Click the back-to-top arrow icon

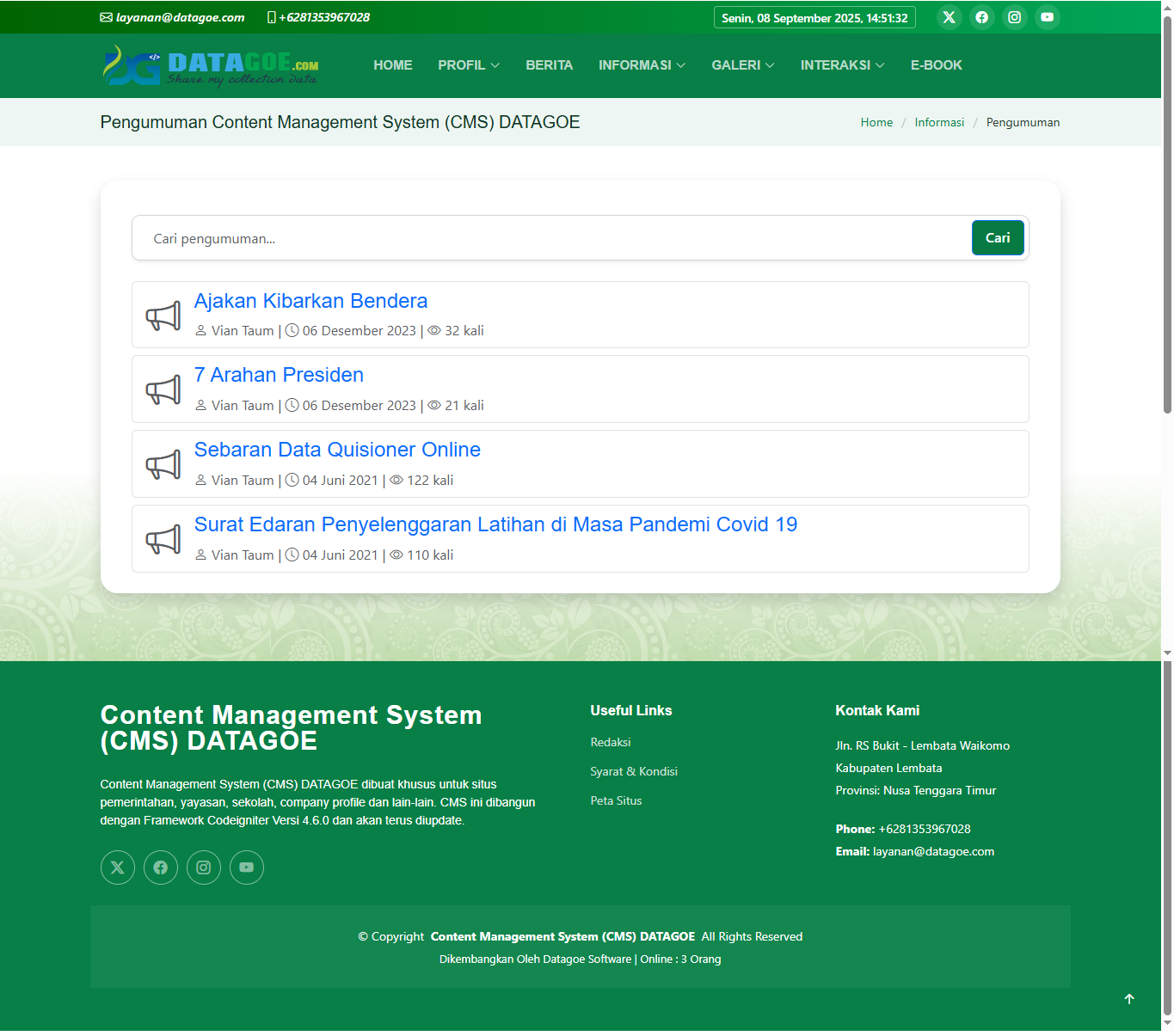coord(1129,999)
